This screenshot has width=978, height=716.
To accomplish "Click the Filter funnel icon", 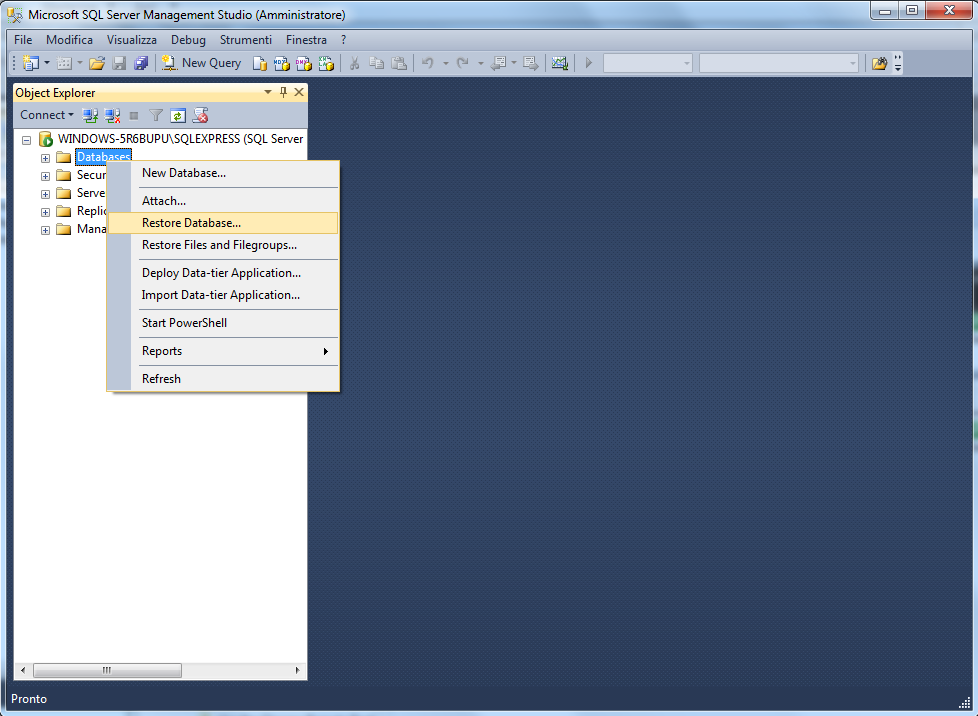I will pyautogui.click(x=156, y=115).
